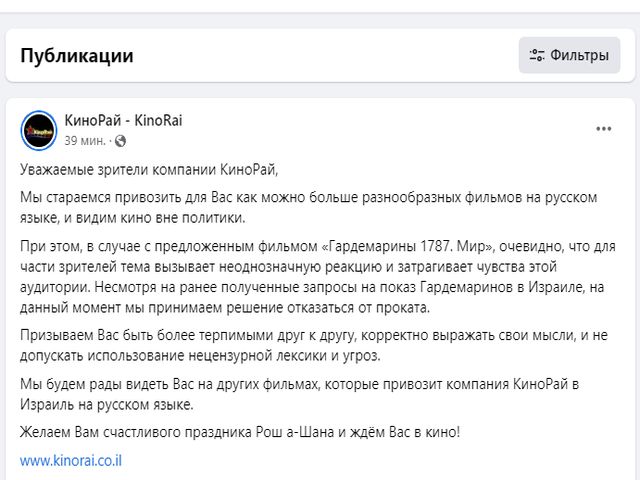Visit the www.kinorai.co.il link
This screenshot has width=640, height=480.
point(71,460)
